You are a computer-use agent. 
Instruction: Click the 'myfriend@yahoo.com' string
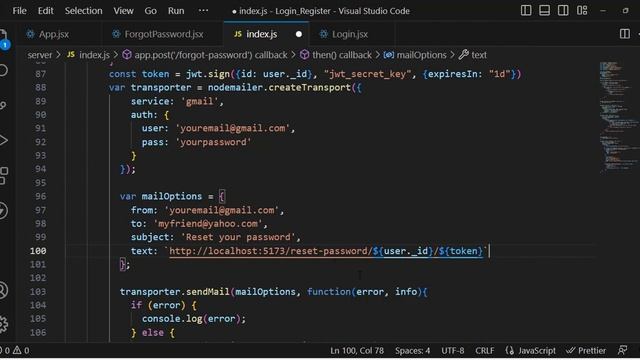(208, 224)
